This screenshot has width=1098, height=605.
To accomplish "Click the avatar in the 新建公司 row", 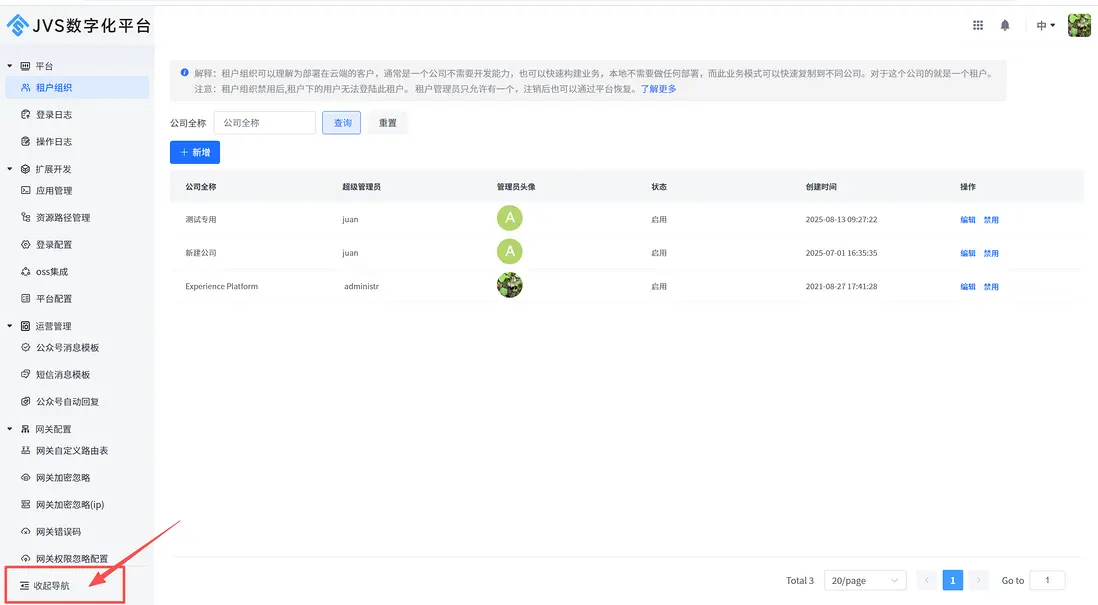I will tap(510, 251).
